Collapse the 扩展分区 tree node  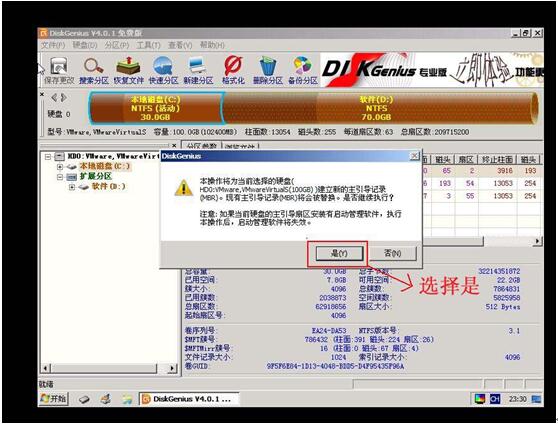60,176
